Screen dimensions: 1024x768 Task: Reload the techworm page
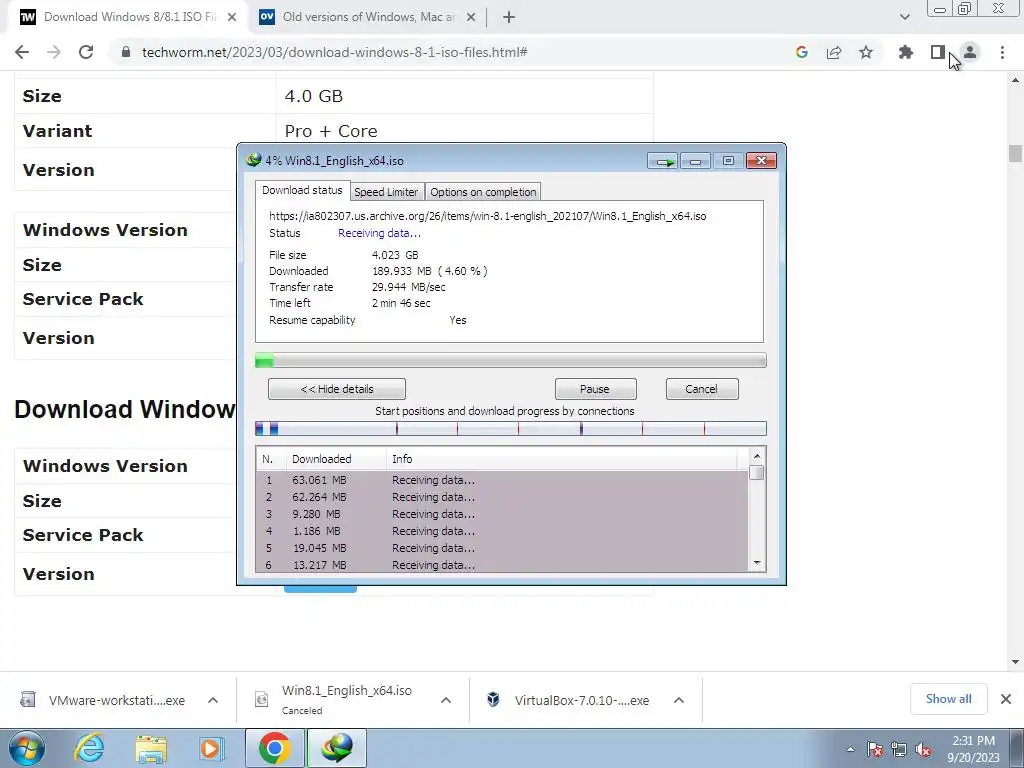86,52
